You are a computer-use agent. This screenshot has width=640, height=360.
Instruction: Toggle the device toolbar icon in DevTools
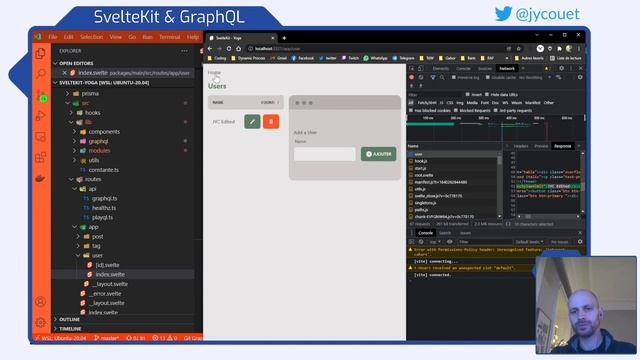[421, 69]
